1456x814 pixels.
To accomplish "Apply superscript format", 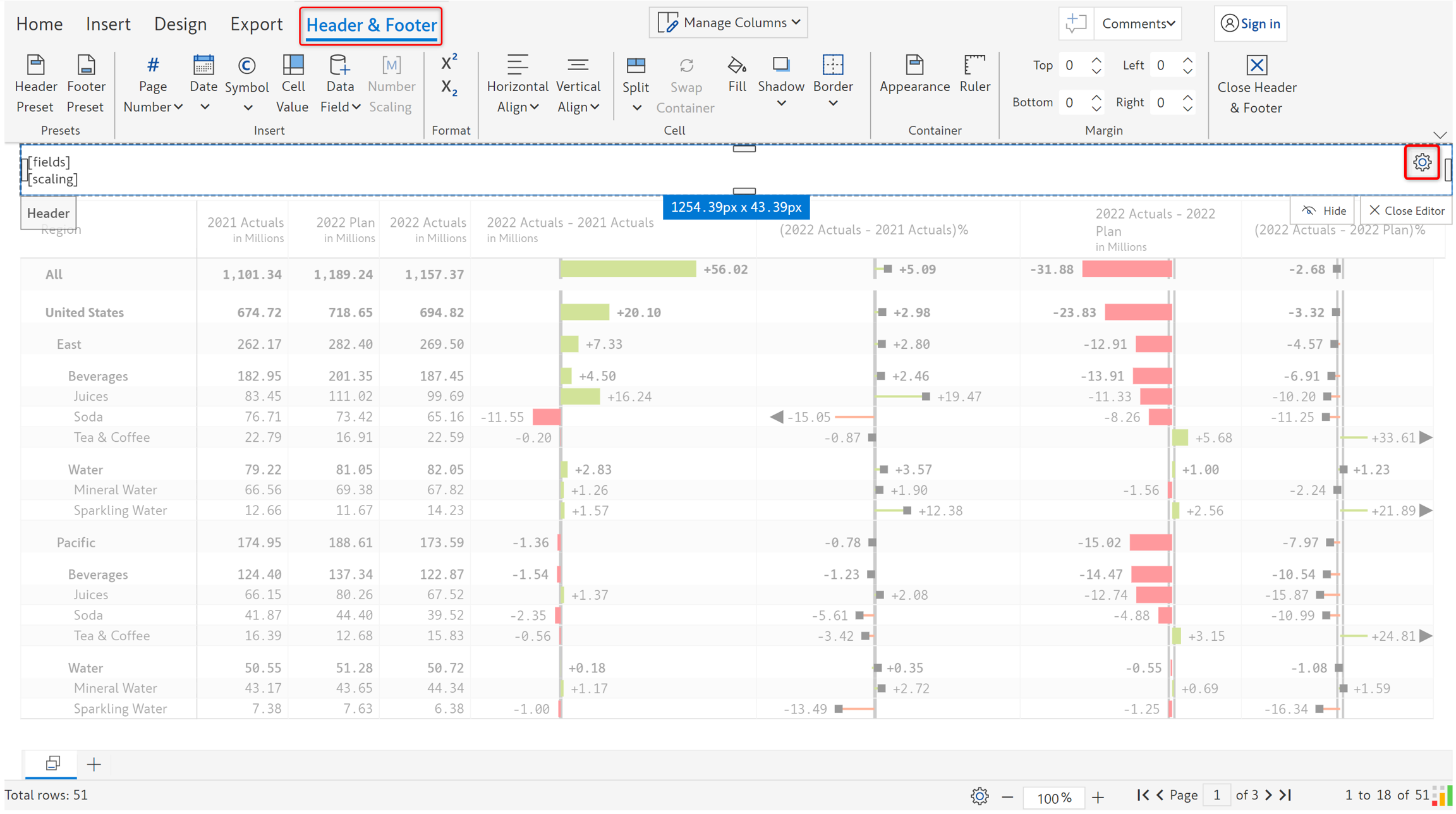I will click(x=449, y=63).
